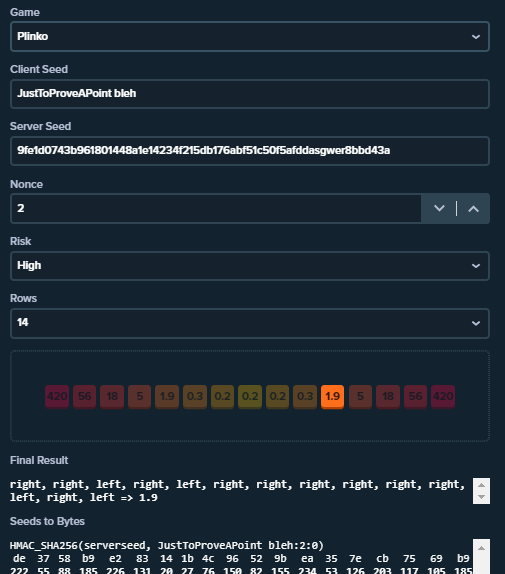Click the Server Seed label

(x=41, y=126)
